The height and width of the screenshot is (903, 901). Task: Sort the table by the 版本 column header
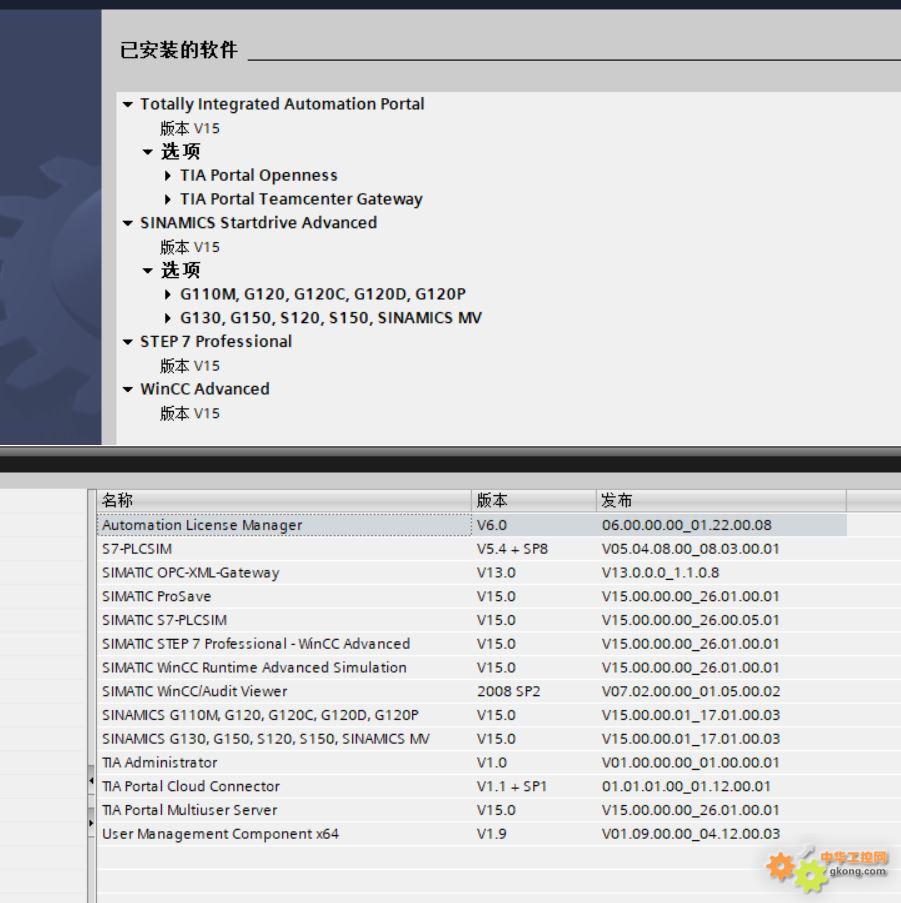click(534, 500)
